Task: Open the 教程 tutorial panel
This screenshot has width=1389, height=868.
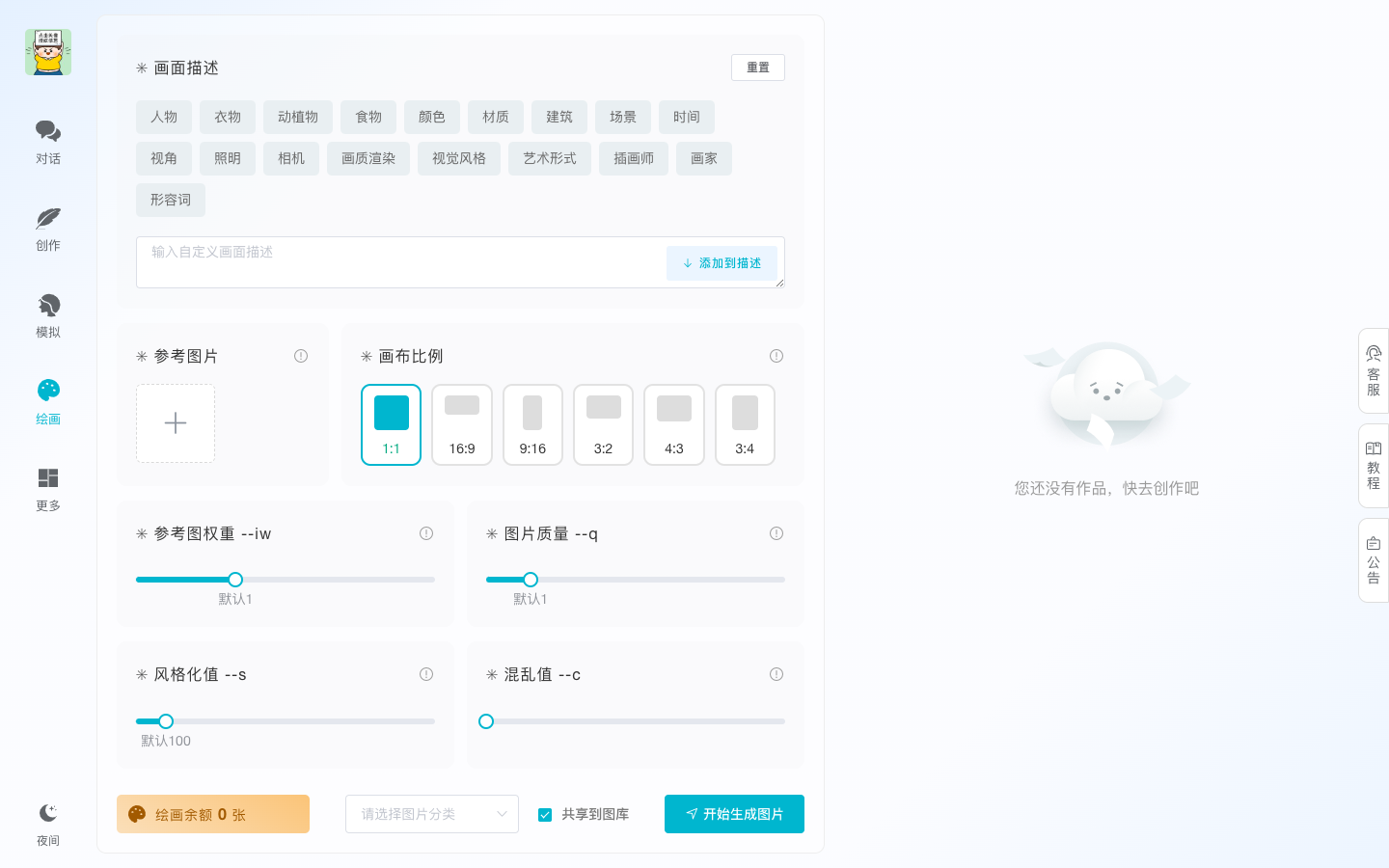Action: 1373,465
